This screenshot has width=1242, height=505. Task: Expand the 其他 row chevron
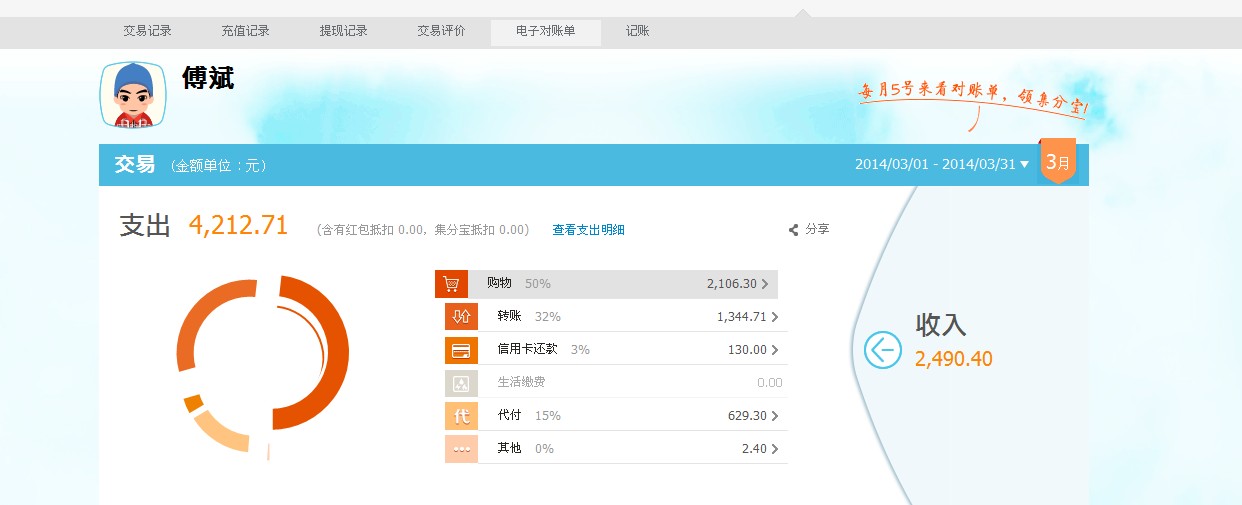coord(775,449)
